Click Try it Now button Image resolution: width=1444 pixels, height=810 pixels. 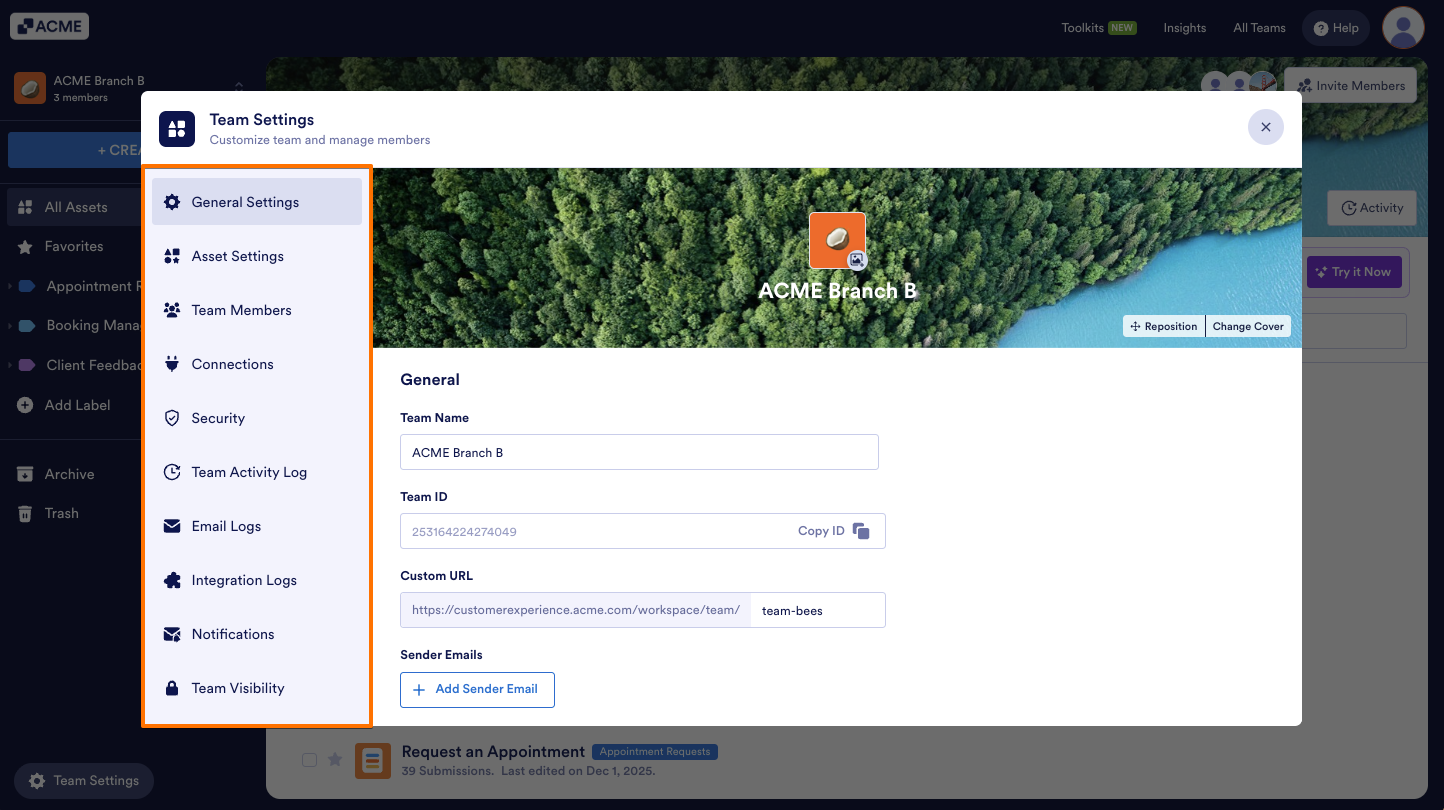pyautogui.click(x=1354, y=272)
